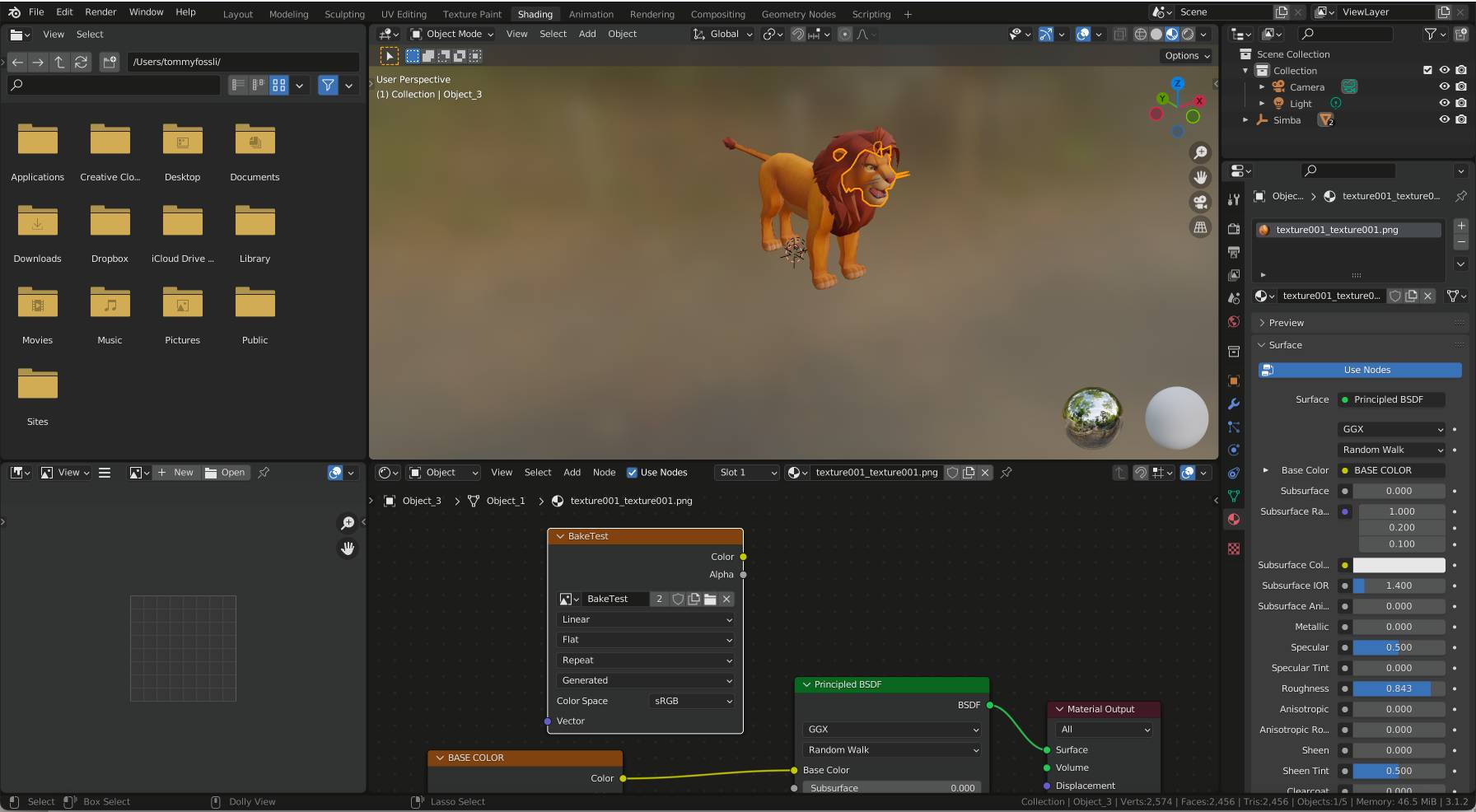Activate the viewport pan hand icon
Viewport: 1476px width, 812px height.
[1200, 176]
